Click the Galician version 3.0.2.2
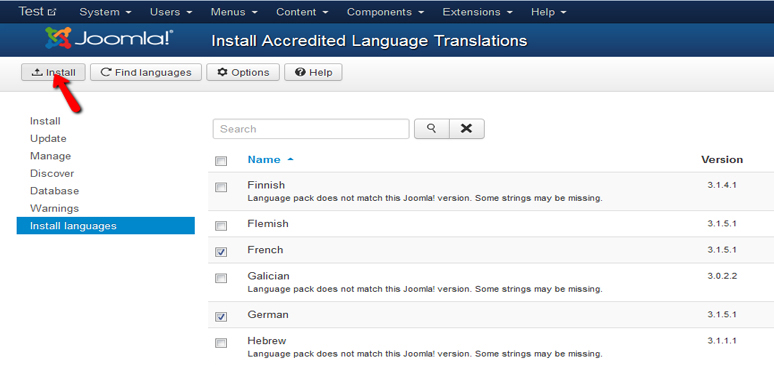Image resolution: width=774 pixels, height=365 pixels. pos(722,276)
